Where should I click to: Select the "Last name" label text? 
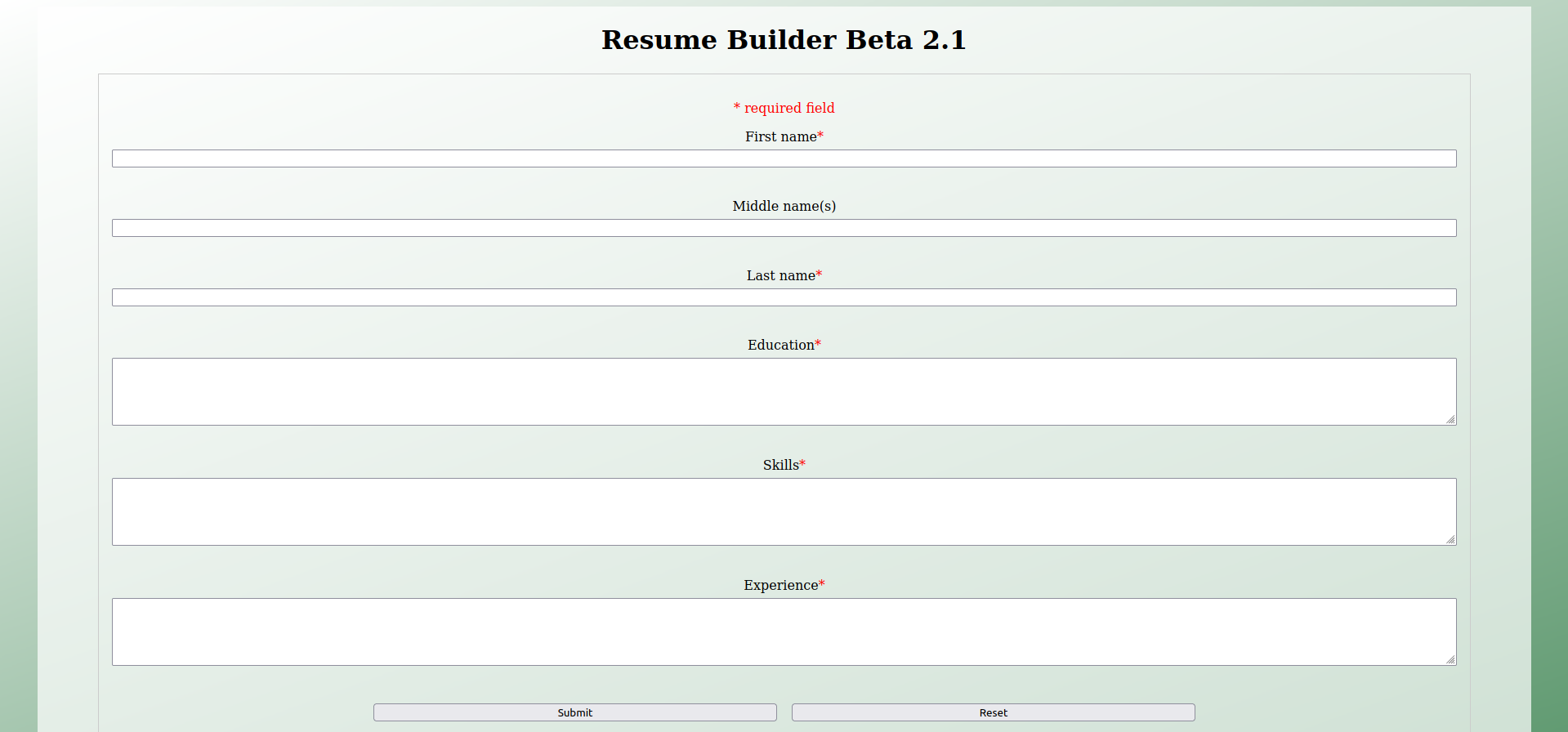pos(780,275)
